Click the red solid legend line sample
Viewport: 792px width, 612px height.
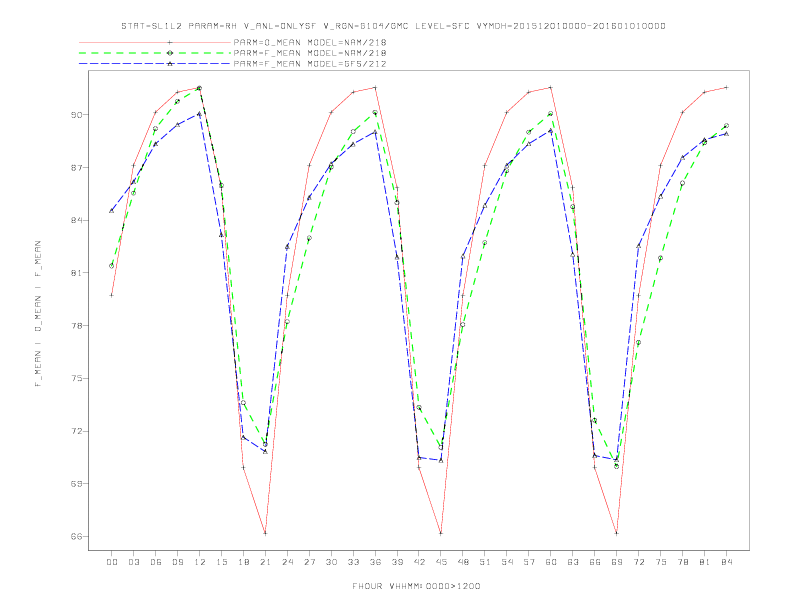click(x=155, y=42)
